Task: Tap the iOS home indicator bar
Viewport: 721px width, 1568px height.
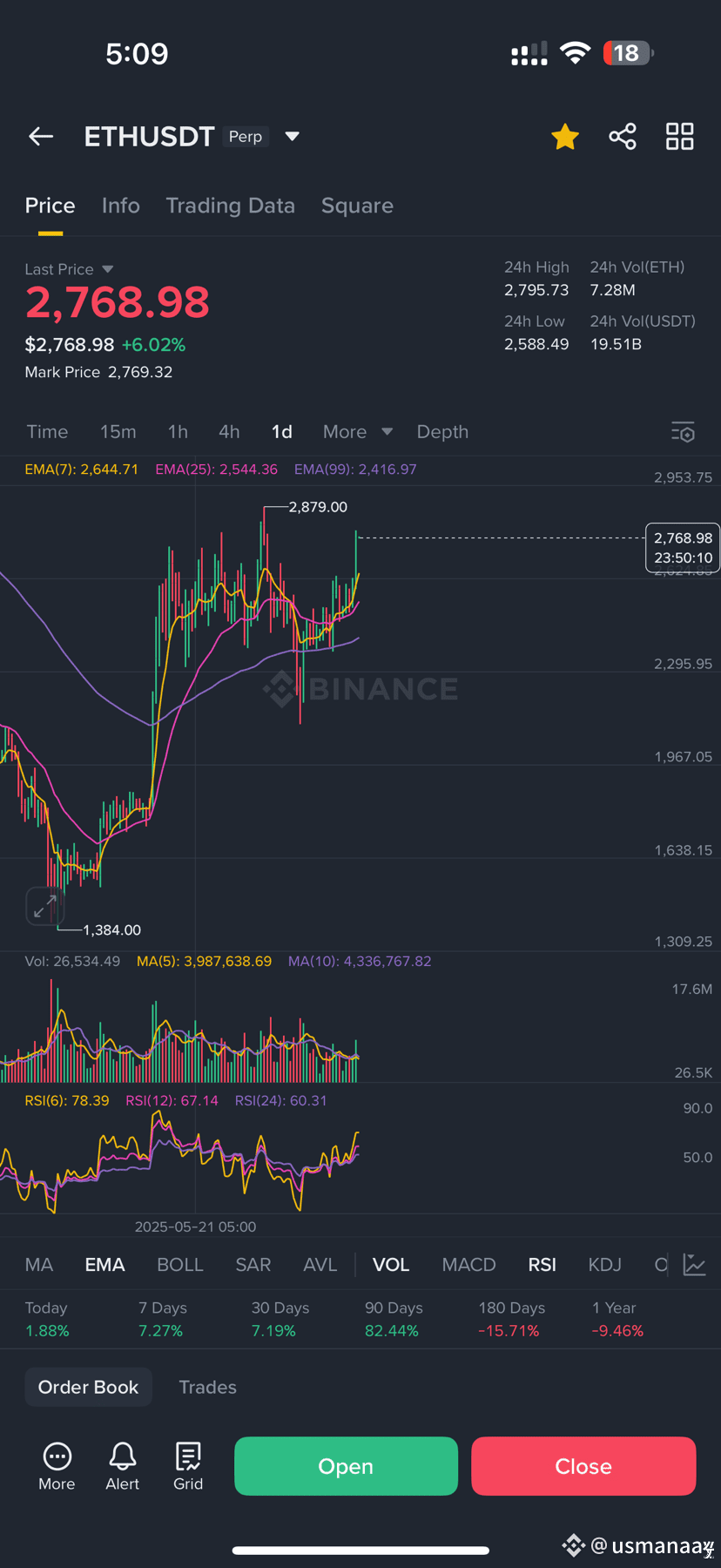Action: click(x=360, y=1551)
